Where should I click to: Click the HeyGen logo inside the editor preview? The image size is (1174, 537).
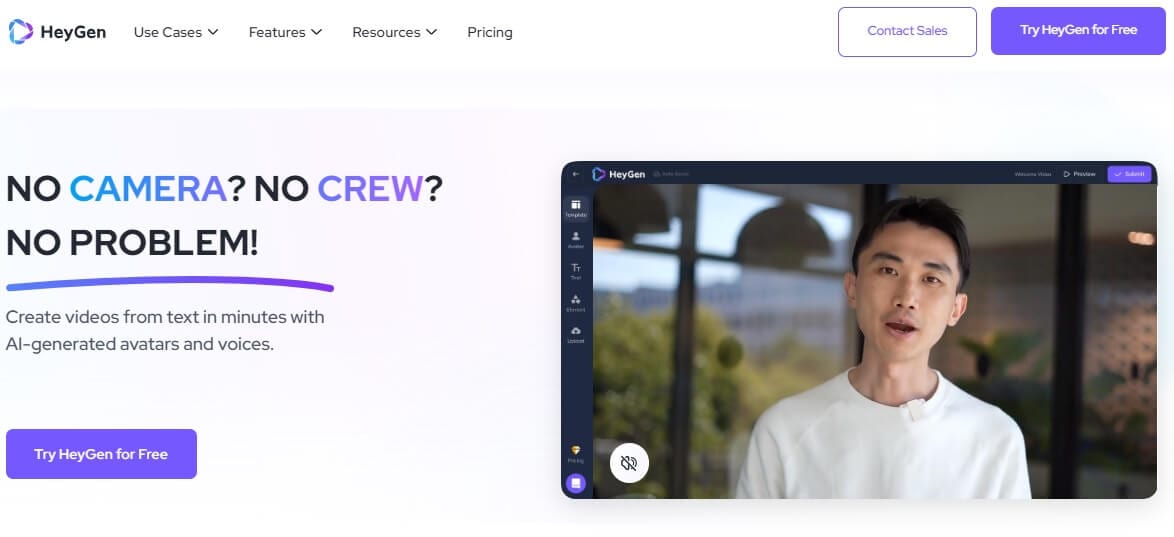click(x=618, y=174)
